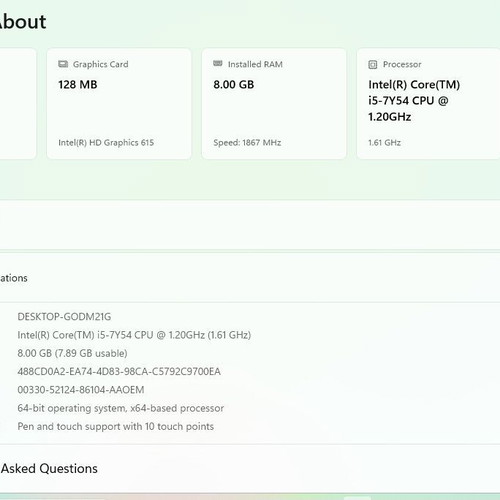The width and height of the screenshot is (500, 500).
Task: Click the i5-7Y54 processor specification row
Action: click(134, 335)
